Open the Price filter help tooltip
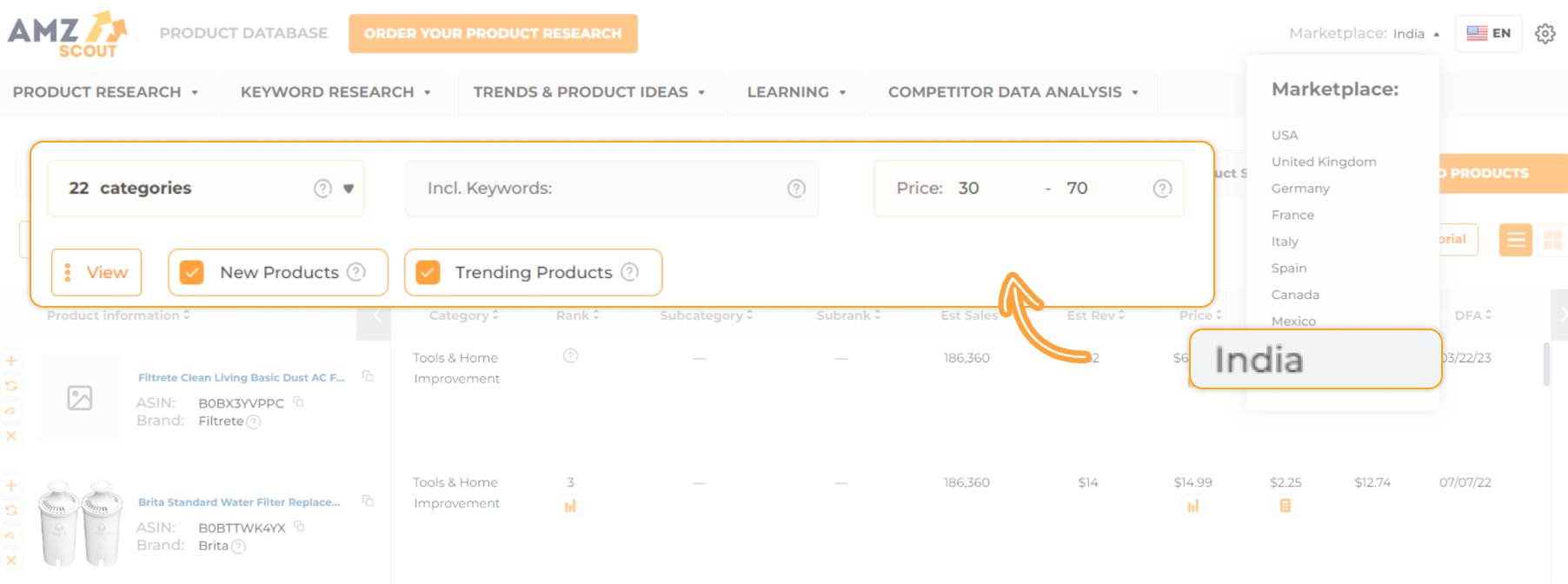 click(1162, 188)
